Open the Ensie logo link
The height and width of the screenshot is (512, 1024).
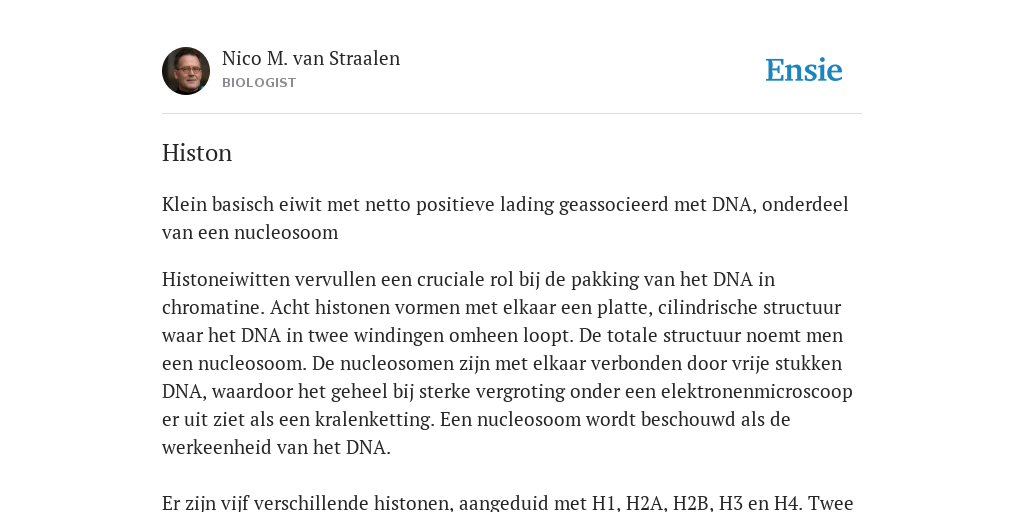tap(804, 70)
